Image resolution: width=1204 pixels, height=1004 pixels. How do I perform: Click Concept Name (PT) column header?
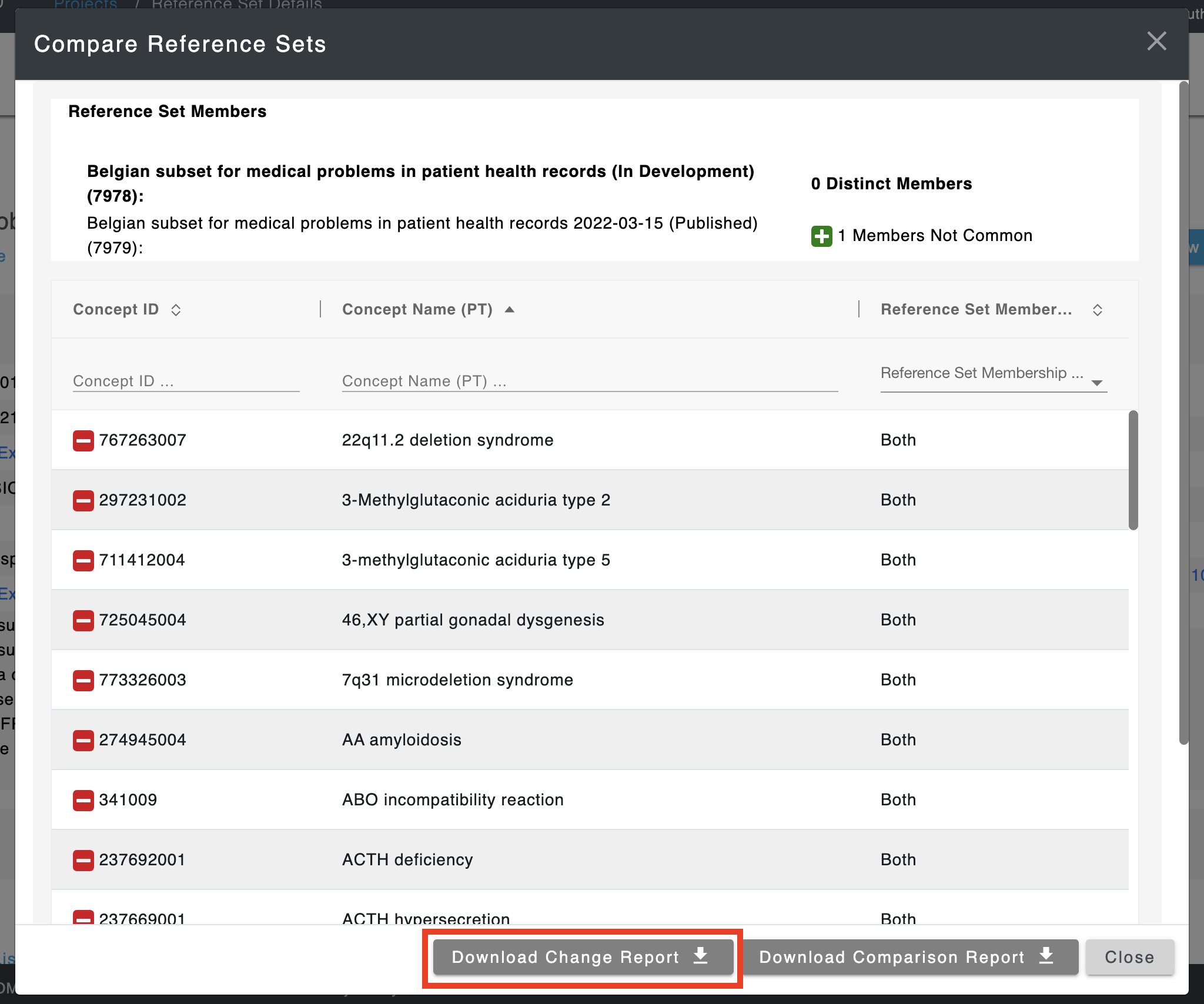click(417, 309)
